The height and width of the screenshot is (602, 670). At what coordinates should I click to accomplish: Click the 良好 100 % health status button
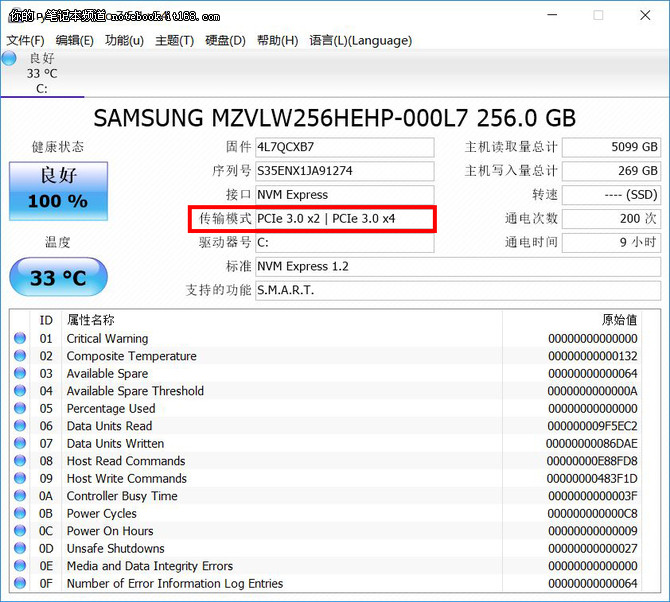click(59, 191)
